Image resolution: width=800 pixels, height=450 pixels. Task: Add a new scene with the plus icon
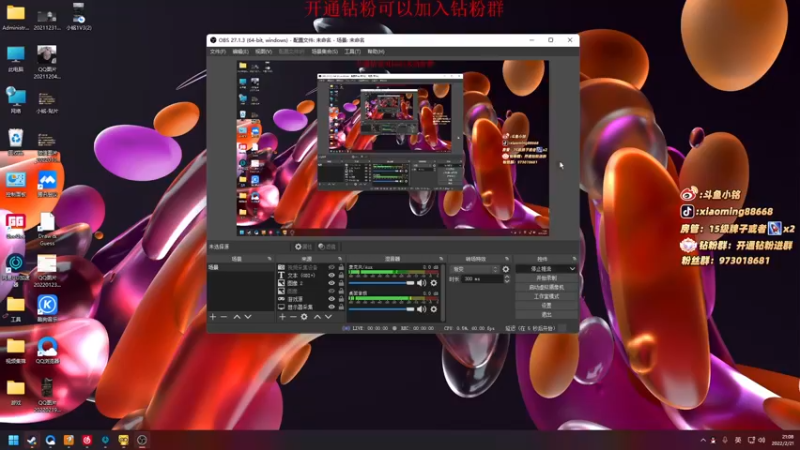[x=213, y=317]
